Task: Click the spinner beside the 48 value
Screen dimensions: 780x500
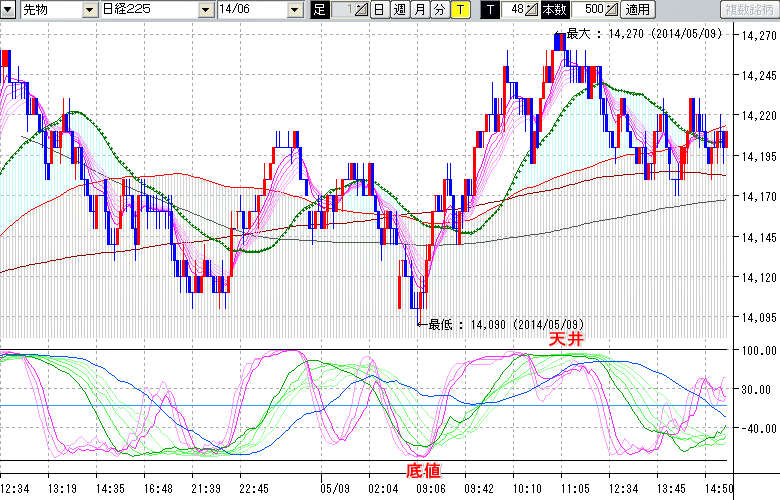Action: (x=533, y=10)
